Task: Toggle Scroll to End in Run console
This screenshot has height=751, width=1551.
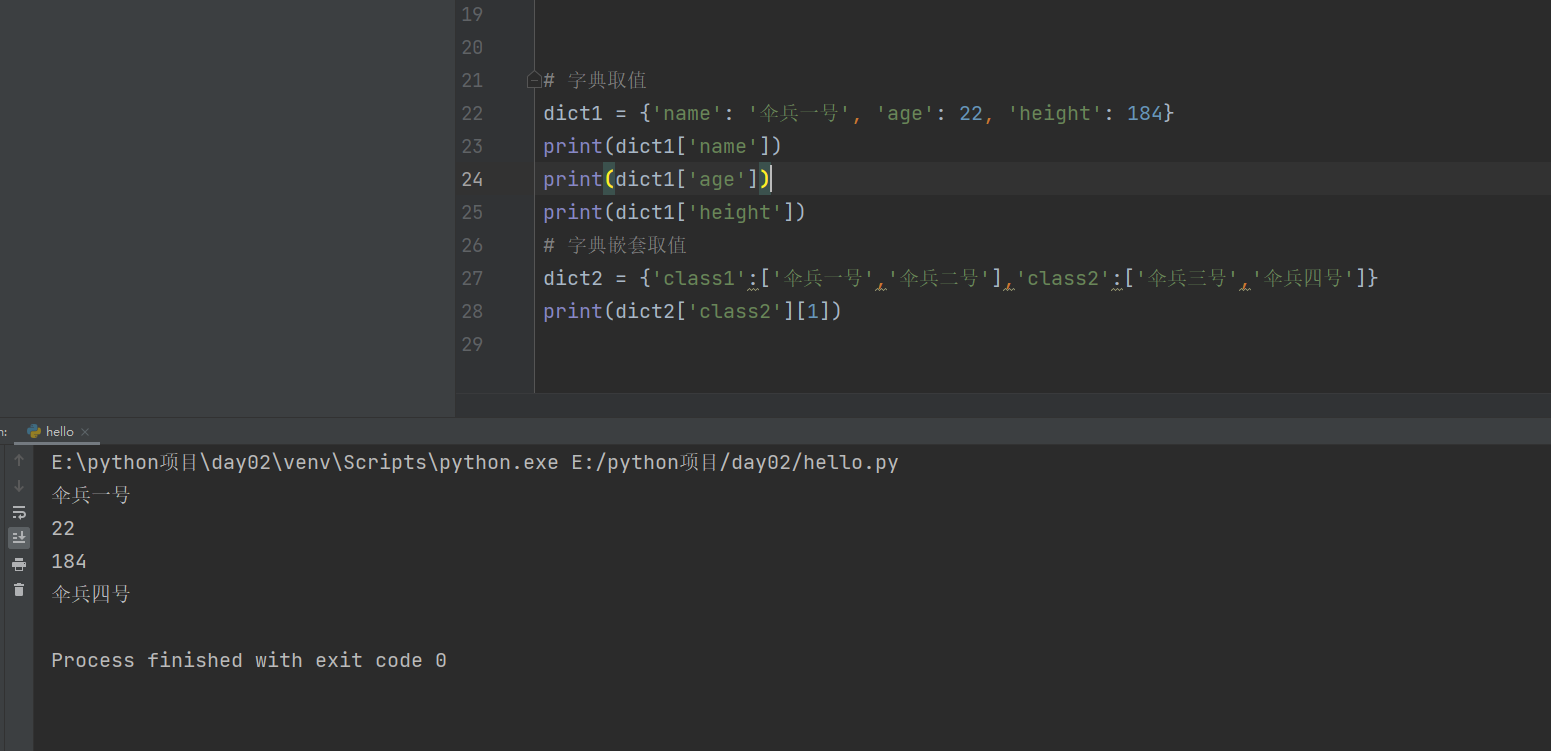Action: 18,538
